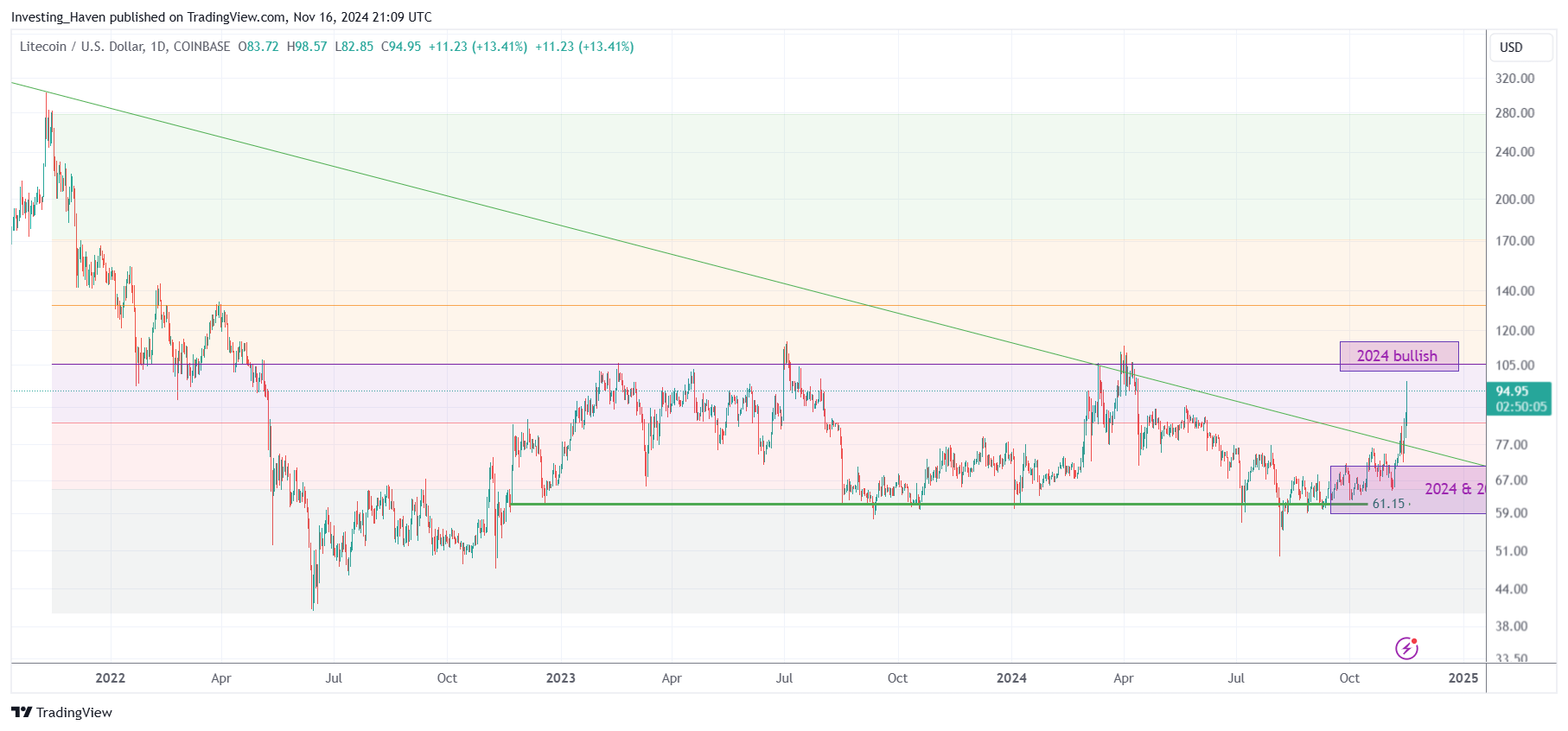Click the countdown timer 02:50:05
1568x731 pixels.
pyautogui.click(x=1521, y=407)
